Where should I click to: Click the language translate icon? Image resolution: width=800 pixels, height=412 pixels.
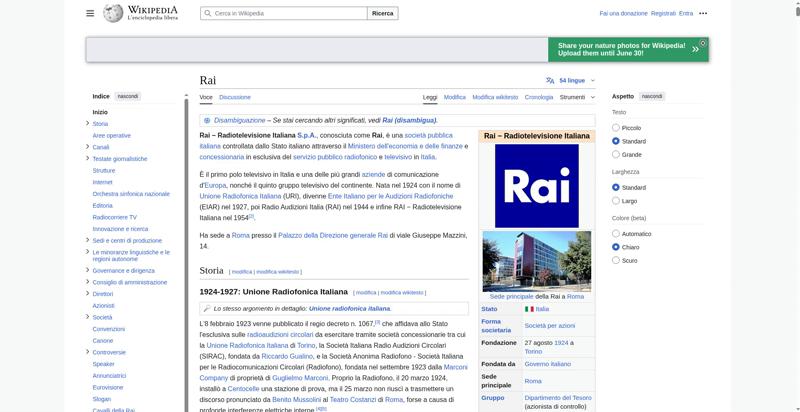pyautogui.click(x=550, y=81)
